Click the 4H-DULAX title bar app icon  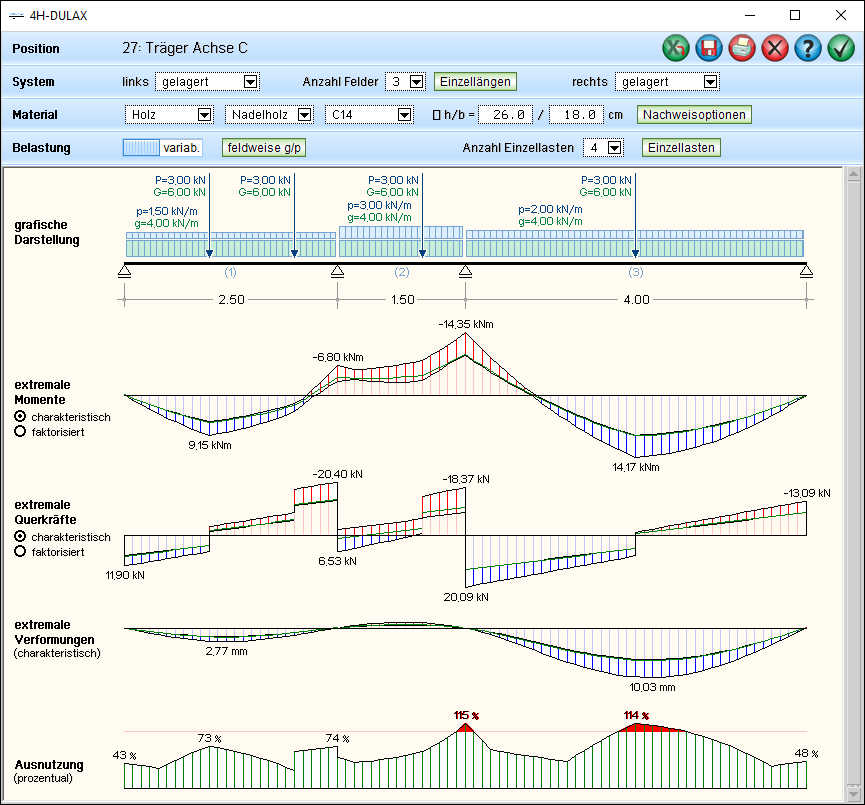click(16, 15)
